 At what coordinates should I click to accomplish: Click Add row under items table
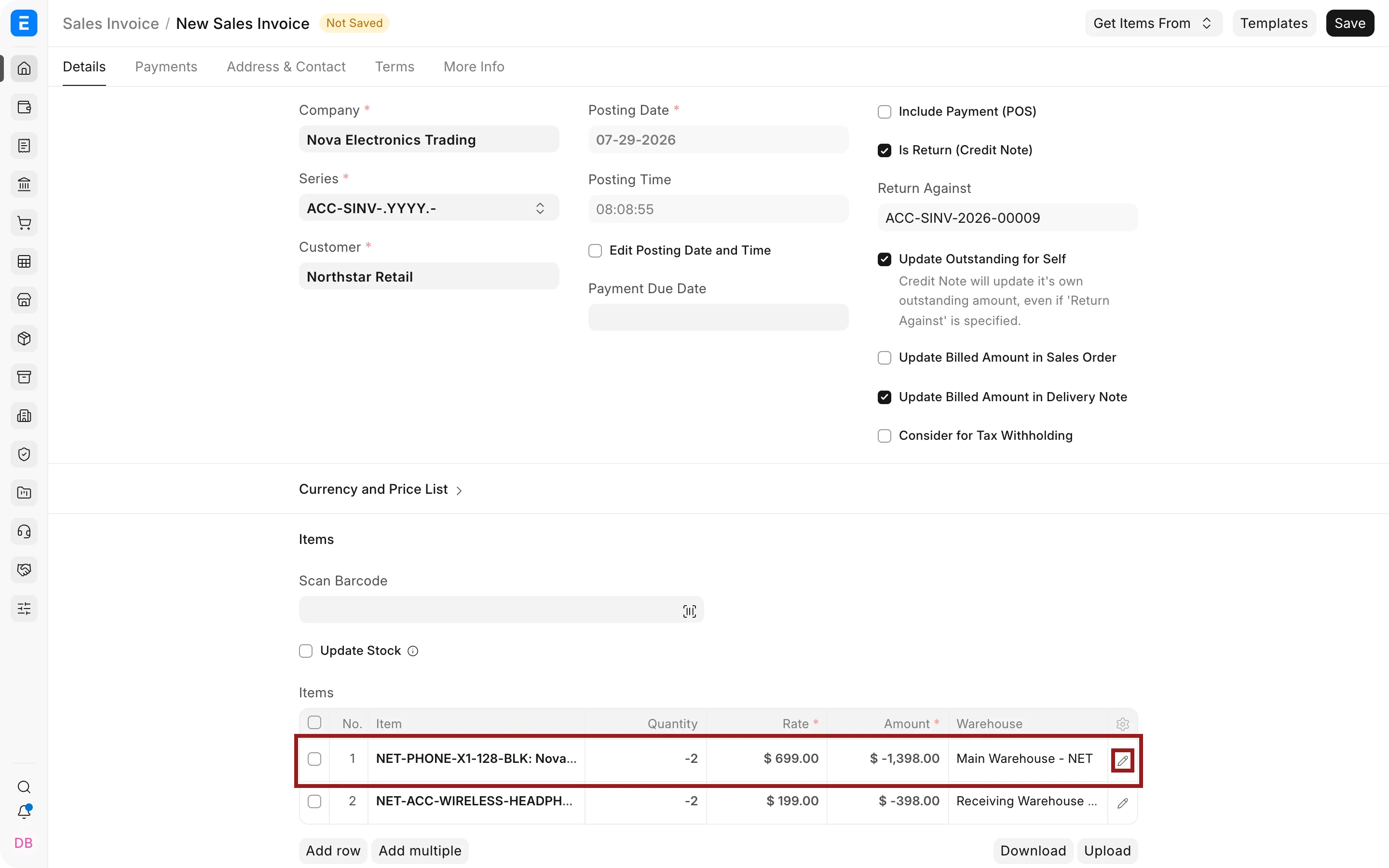pos(333,851)
